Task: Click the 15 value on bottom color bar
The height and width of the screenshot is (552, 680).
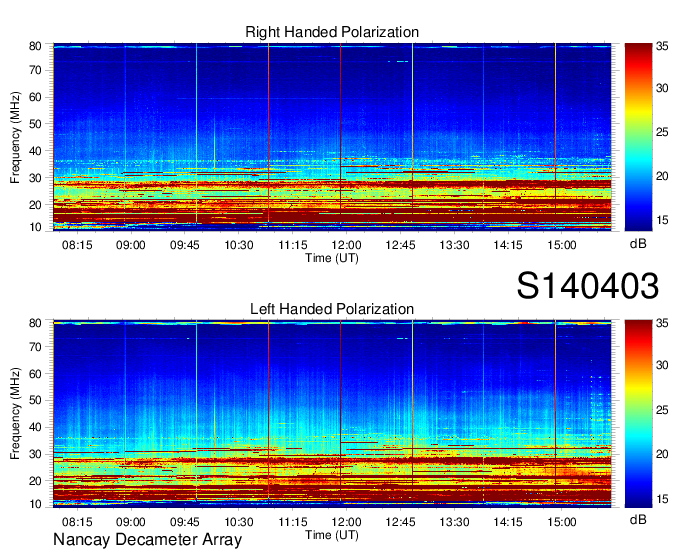Action: click(x=662, y=499)
